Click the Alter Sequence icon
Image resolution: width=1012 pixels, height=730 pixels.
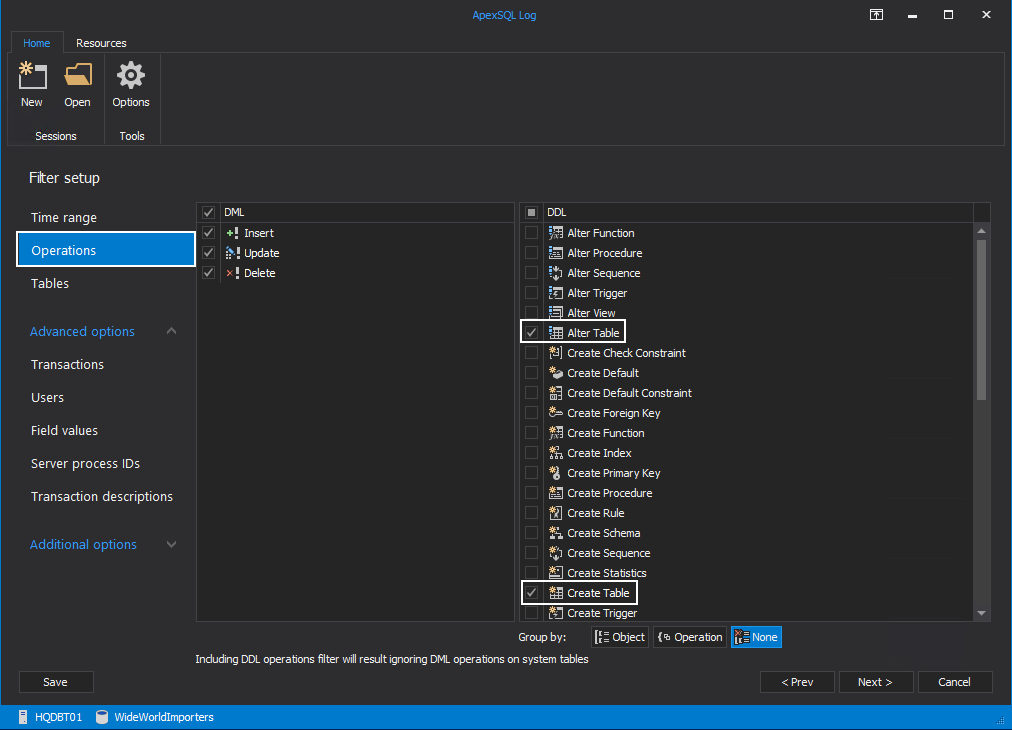tap(556, 273)
